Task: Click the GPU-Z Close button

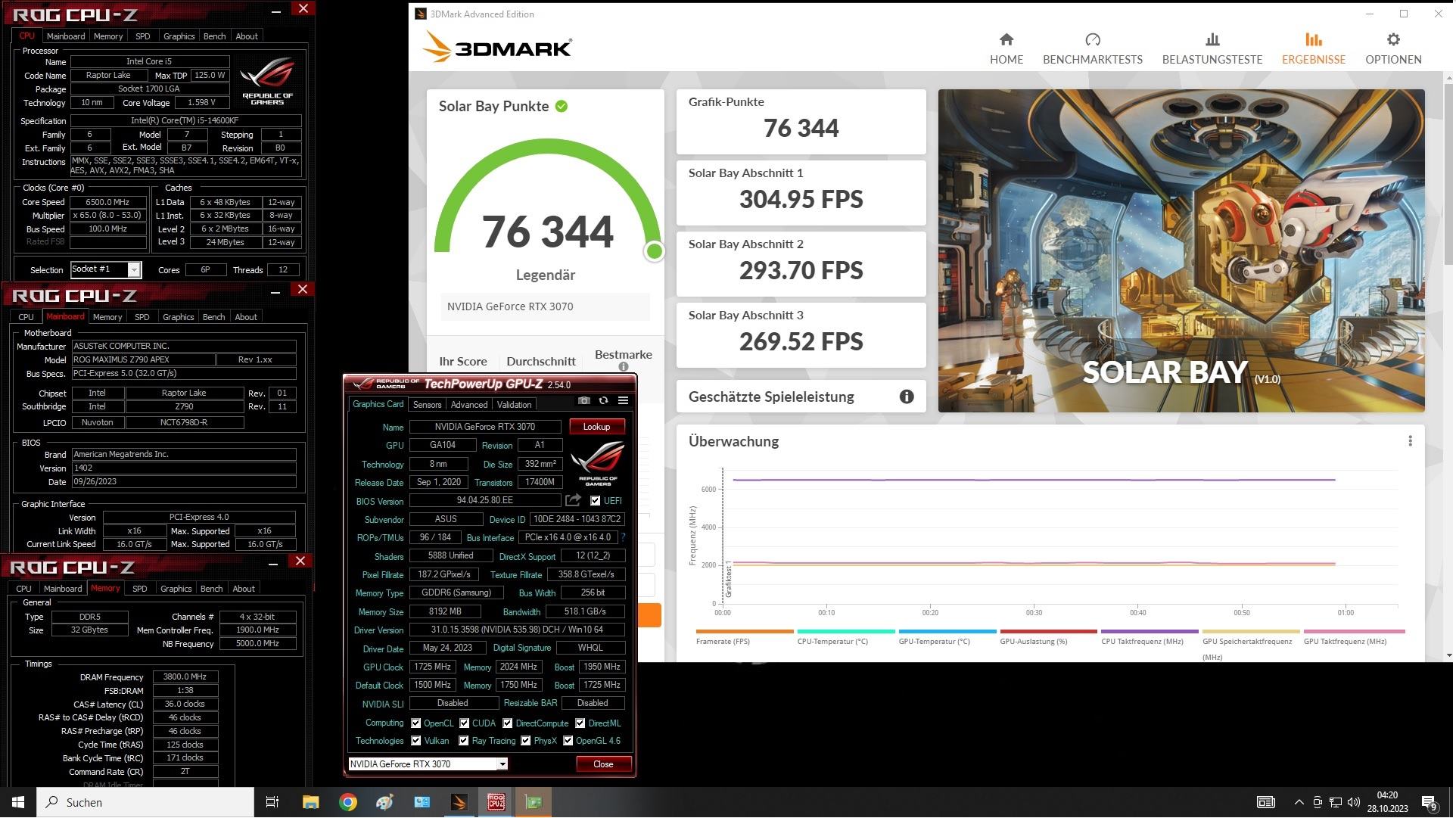Action: [605, 765]
